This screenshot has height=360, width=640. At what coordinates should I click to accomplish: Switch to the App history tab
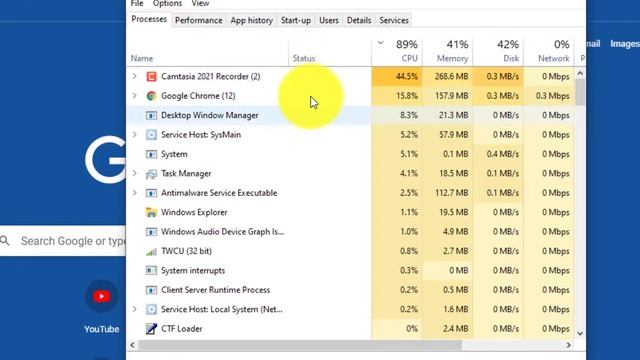coord(251,20)
